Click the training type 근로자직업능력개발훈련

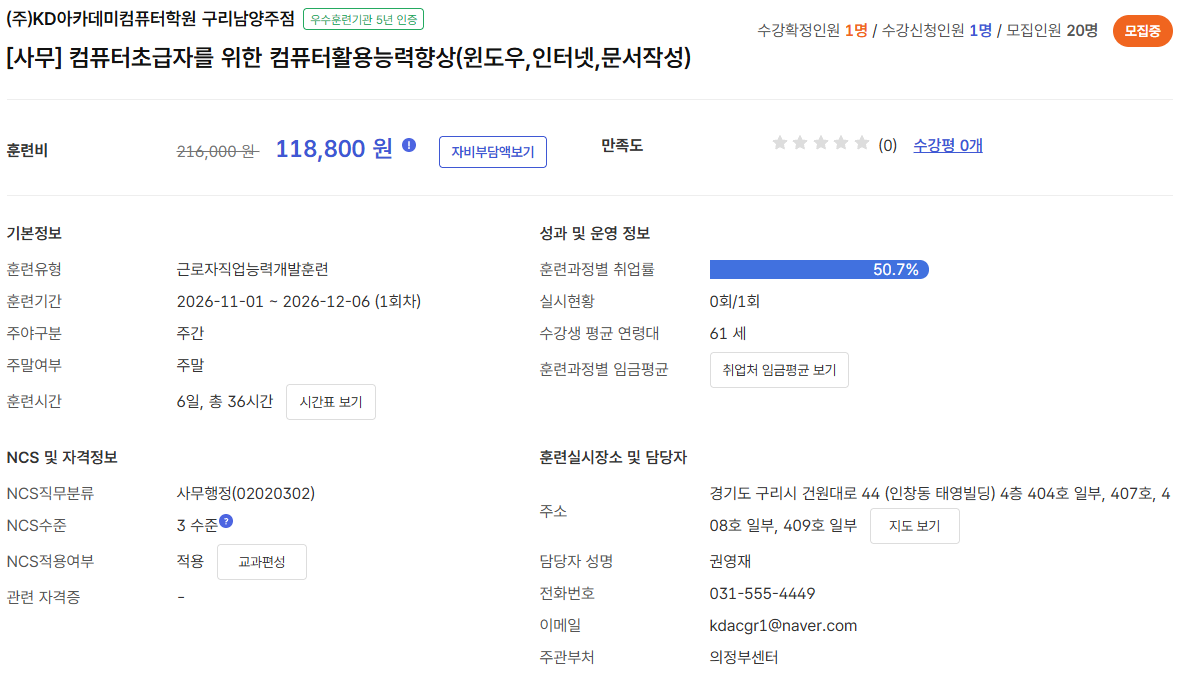[x=252, y=270]
